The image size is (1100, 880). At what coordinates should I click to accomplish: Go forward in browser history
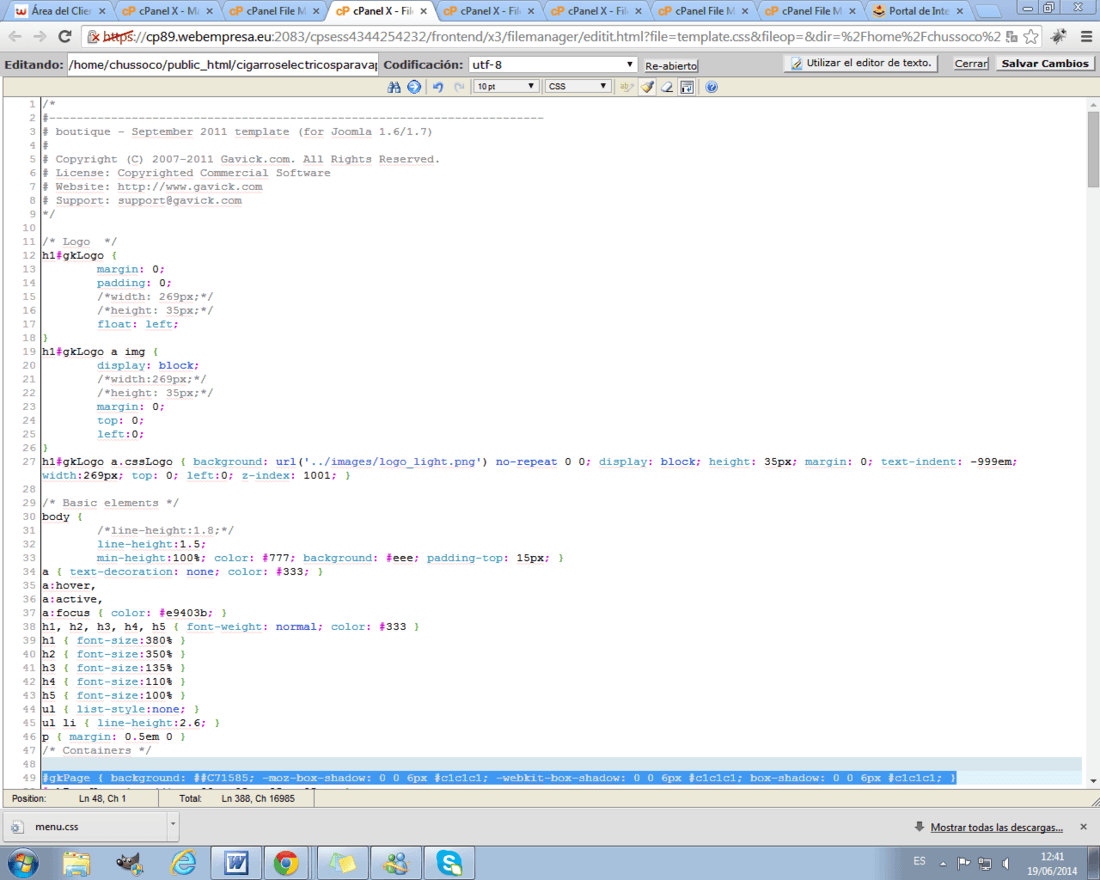pyautogui.click(x=40, y=36)
